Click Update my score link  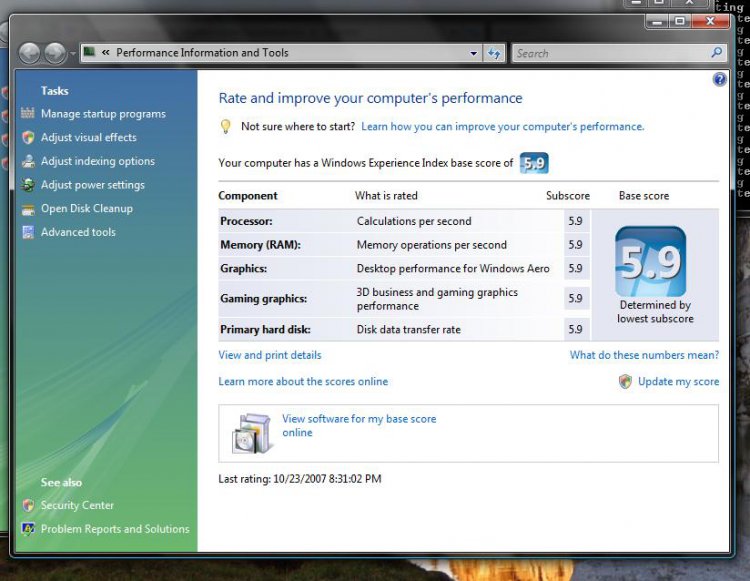678,382
